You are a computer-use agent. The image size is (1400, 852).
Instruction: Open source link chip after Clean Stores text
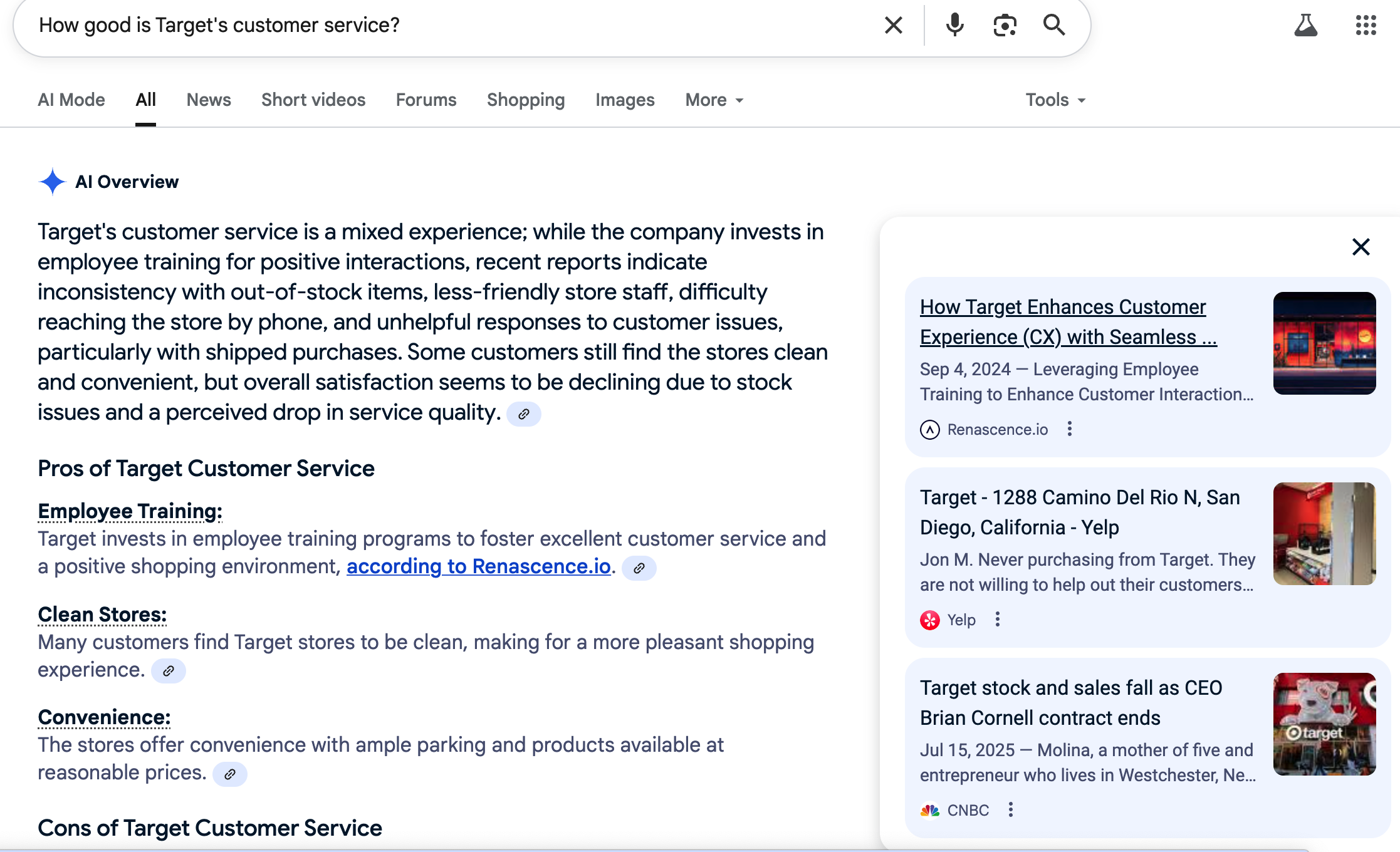click(x=169, y=671)
